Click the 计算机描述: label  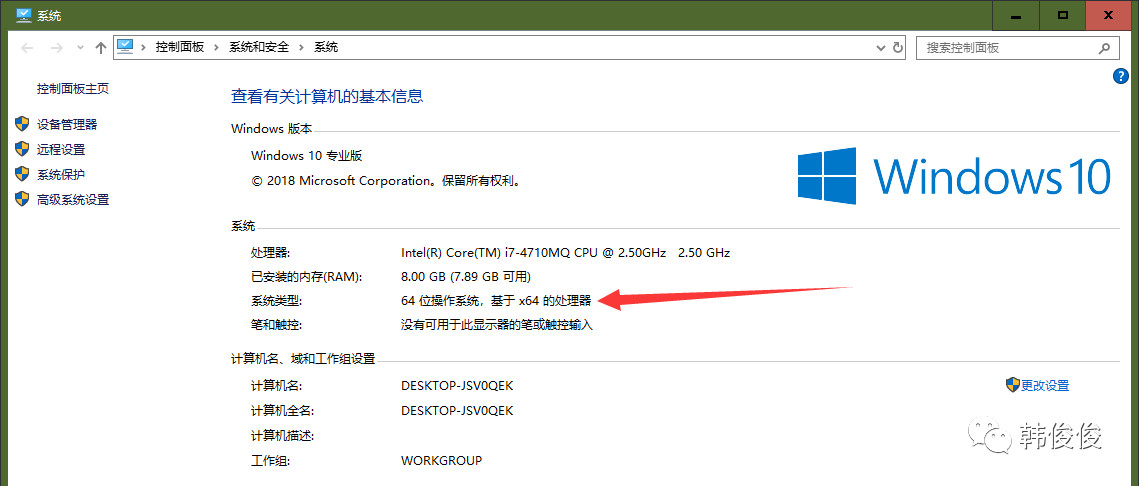(282, 435)
